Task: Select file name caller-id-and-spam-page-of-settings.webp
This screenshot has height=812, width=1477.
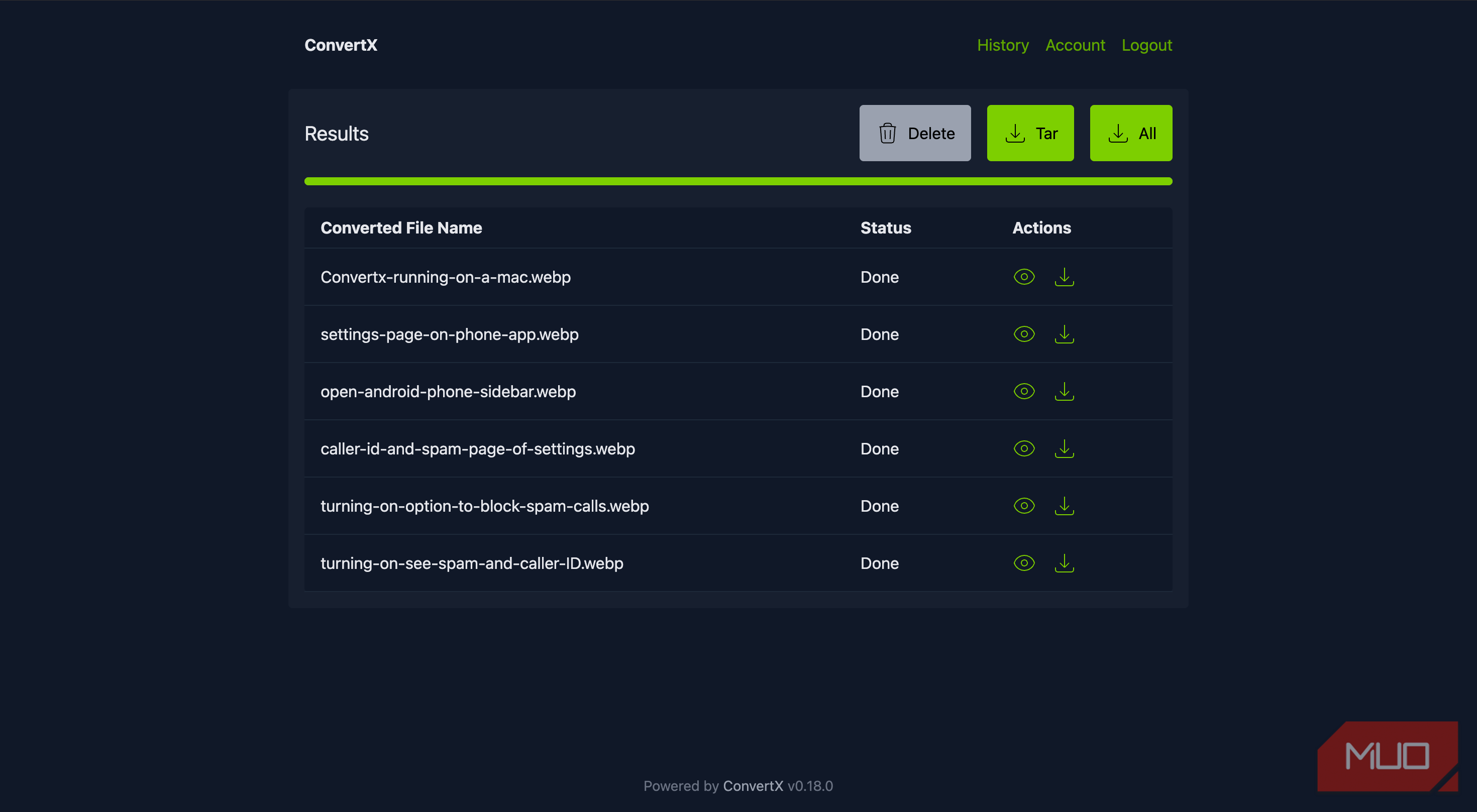Action: [478, 449]
